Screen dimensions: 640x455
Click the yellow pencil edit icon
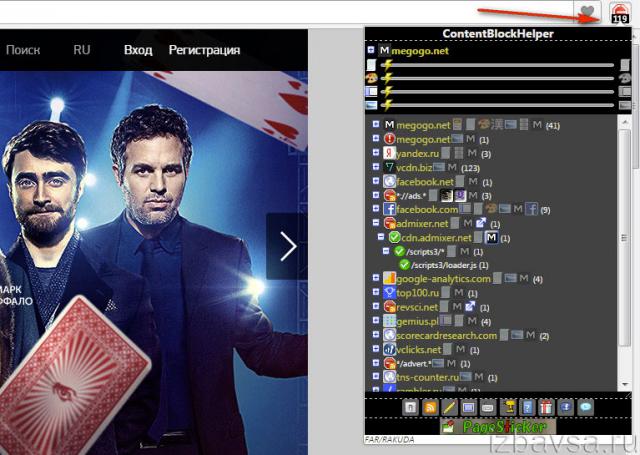tap(449, 407)
